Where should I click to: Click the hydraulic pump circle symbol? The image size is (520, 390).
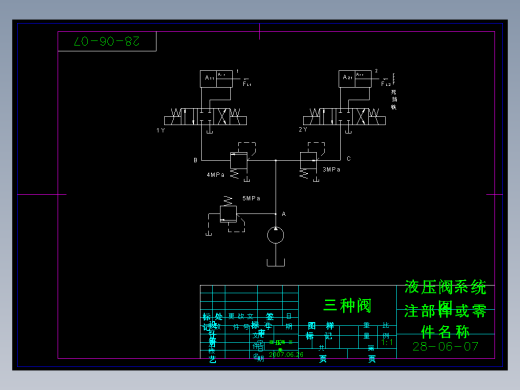[x=275, y=235]
